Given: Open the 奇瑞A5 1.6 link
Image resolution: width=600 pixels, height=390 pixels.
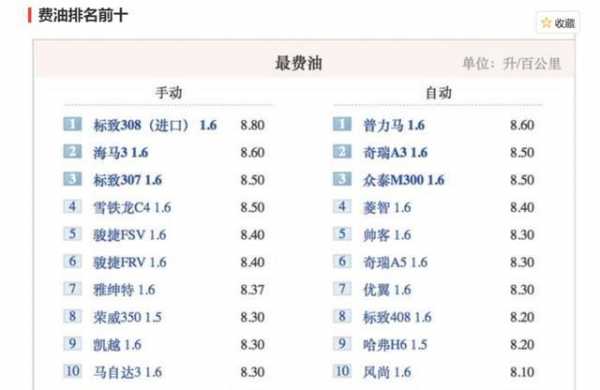Looking at the screenshot, I should pyautogui.click(x=395, y=262).
